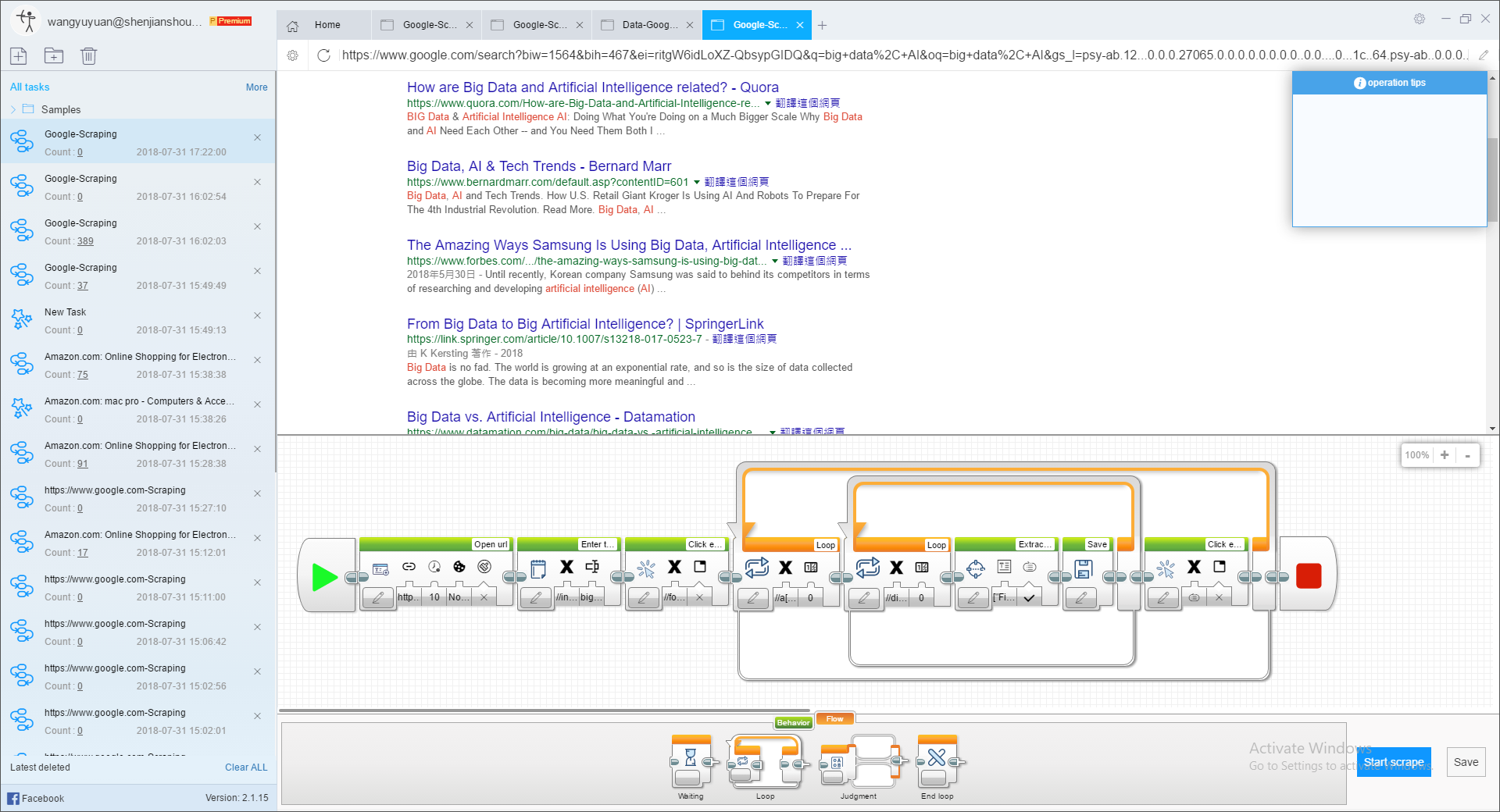Click the zoom out minus button
Image resolution: width=1500 pixels, height=812 pixels.
click(1467, 455)
